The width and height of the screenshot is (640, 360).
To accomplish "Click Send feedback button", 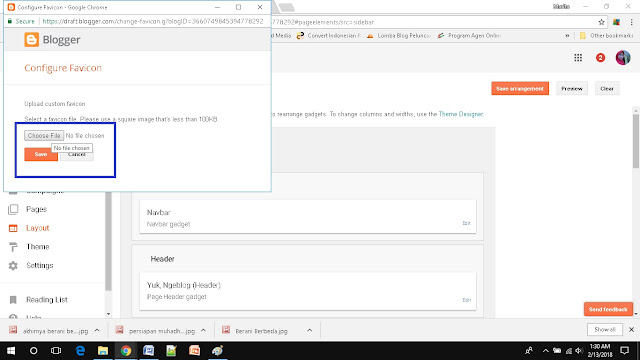I will pos(608,309).
